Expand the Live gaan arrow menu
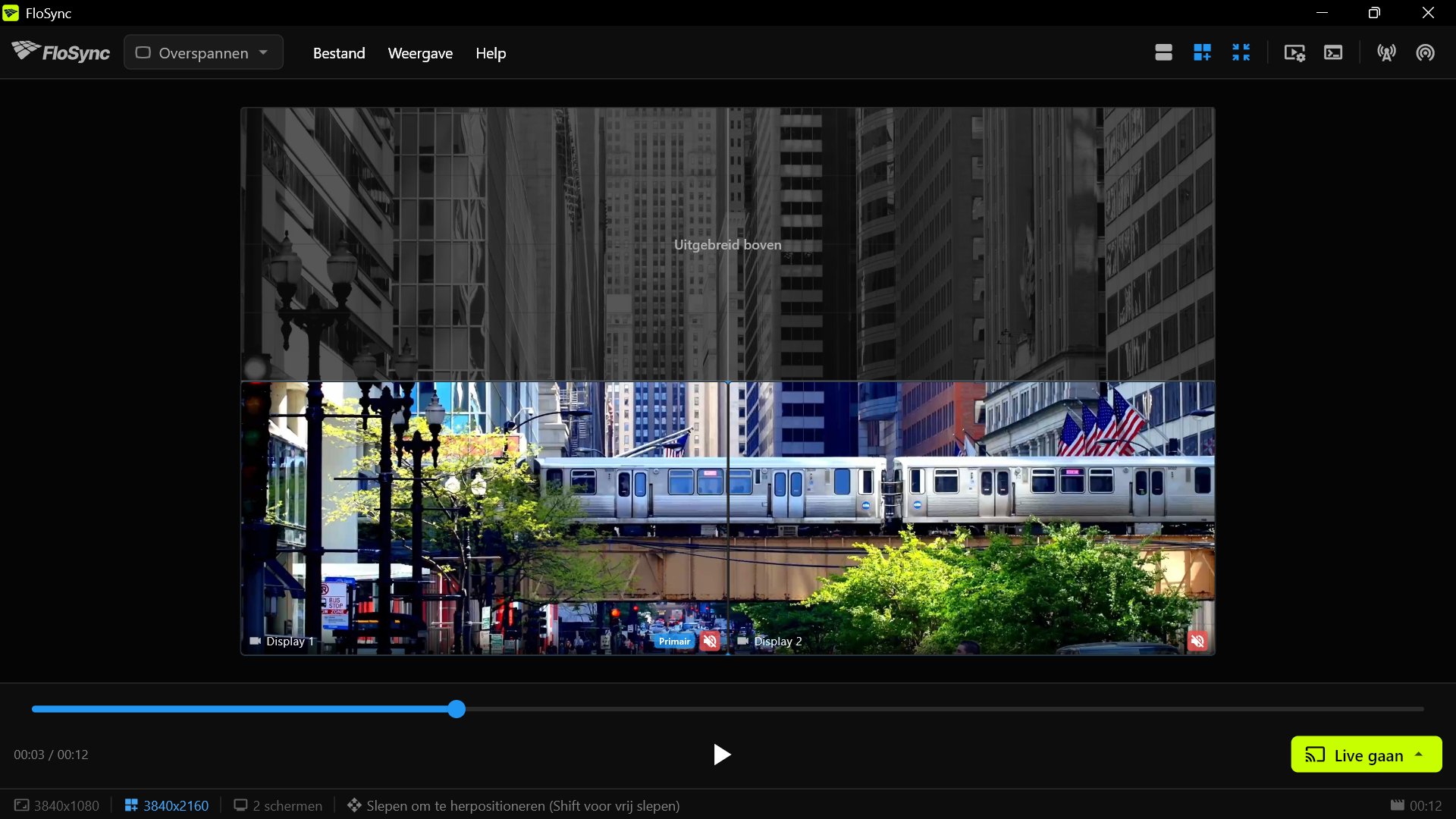Viewport: 1456px width, 819px height. pos(1419,755)
